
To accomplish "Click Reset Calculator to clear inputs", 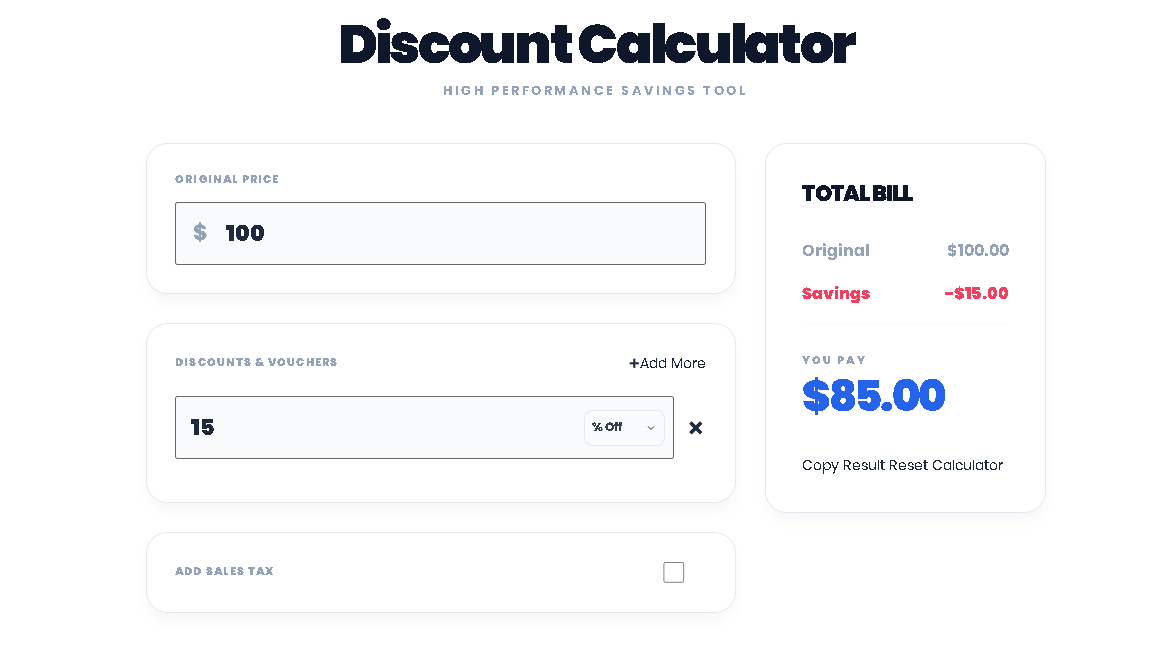I will point(944,465).
